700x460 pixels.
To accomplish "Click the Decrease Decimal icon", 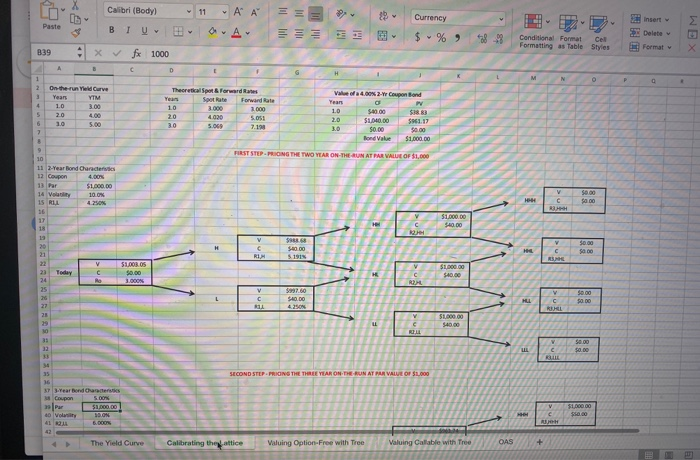I will 499,39.
